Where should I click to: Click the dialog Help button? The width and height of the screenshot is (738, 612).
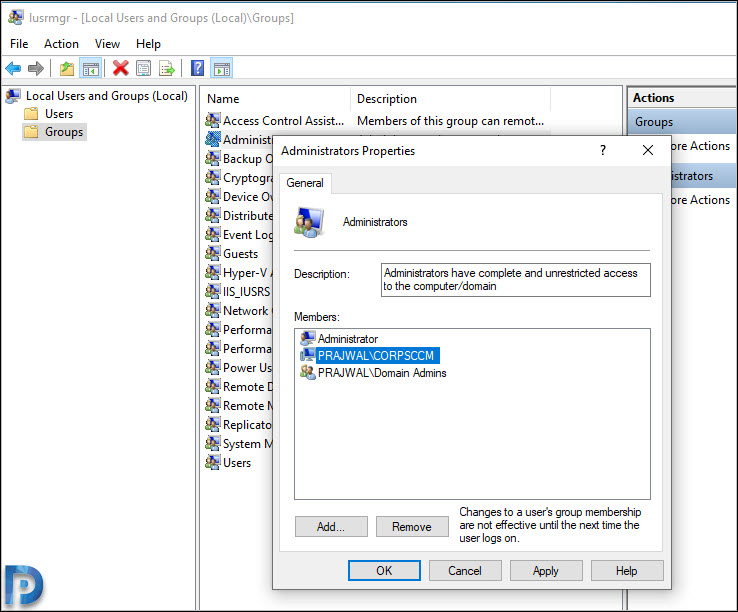tap(627, 571)
